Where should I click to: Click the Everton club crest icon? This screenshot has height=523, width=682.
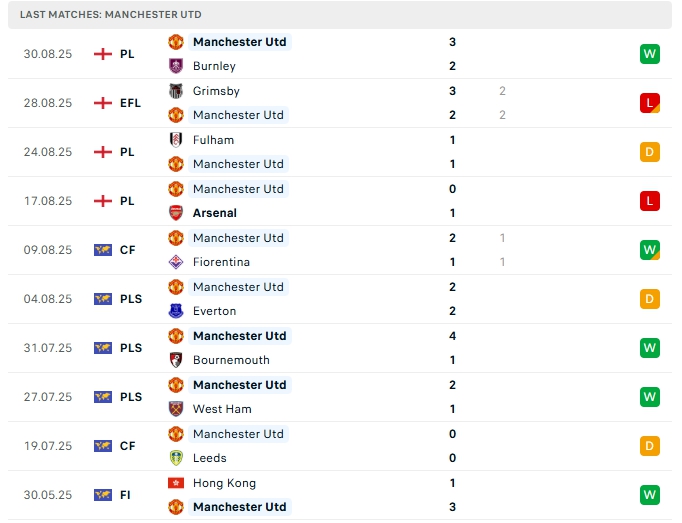point(176,311)
